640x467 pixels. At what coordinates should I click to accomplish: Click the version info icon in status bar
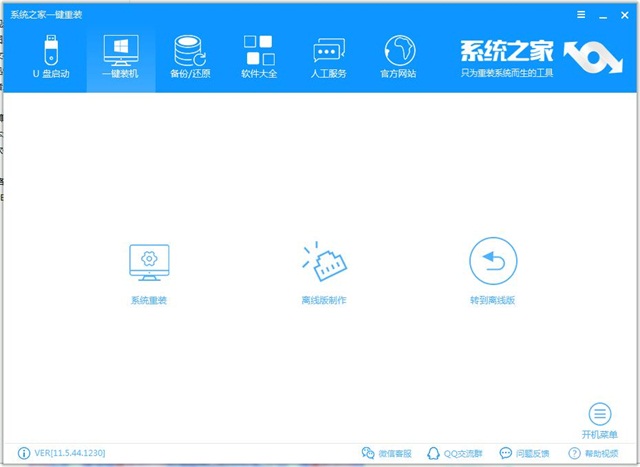click(x=24, y=453)
